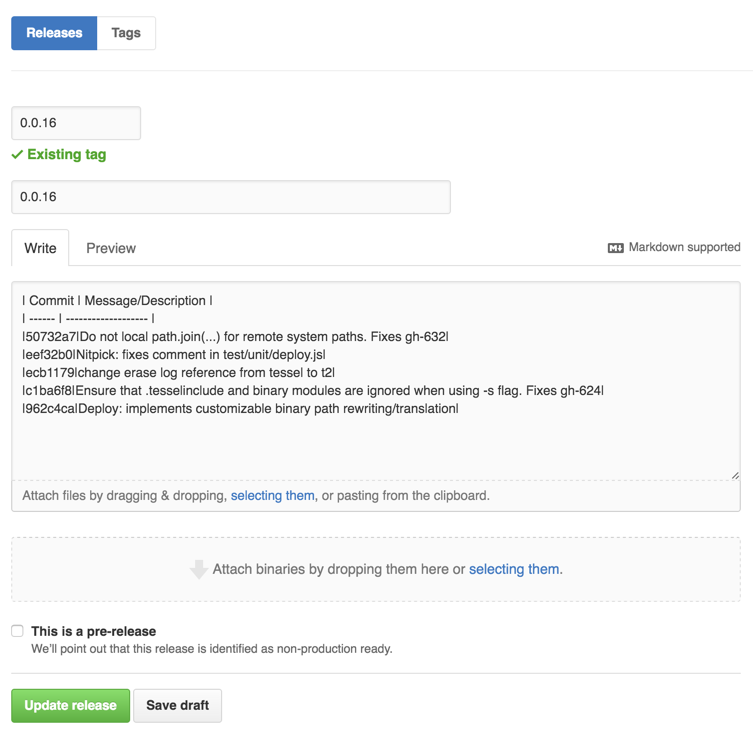
Task: Enable the pre-release checkbox
Action: coord(17,631)
